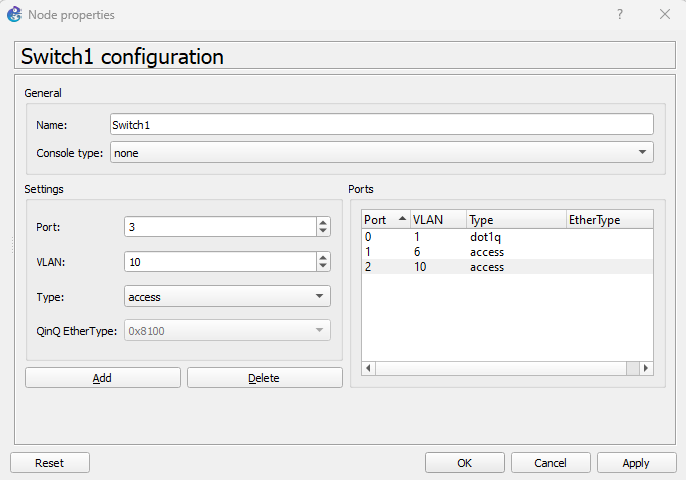Sort ports by the Port column header
This screenshot has height=480, width=686.
click(x=384, y=220)
